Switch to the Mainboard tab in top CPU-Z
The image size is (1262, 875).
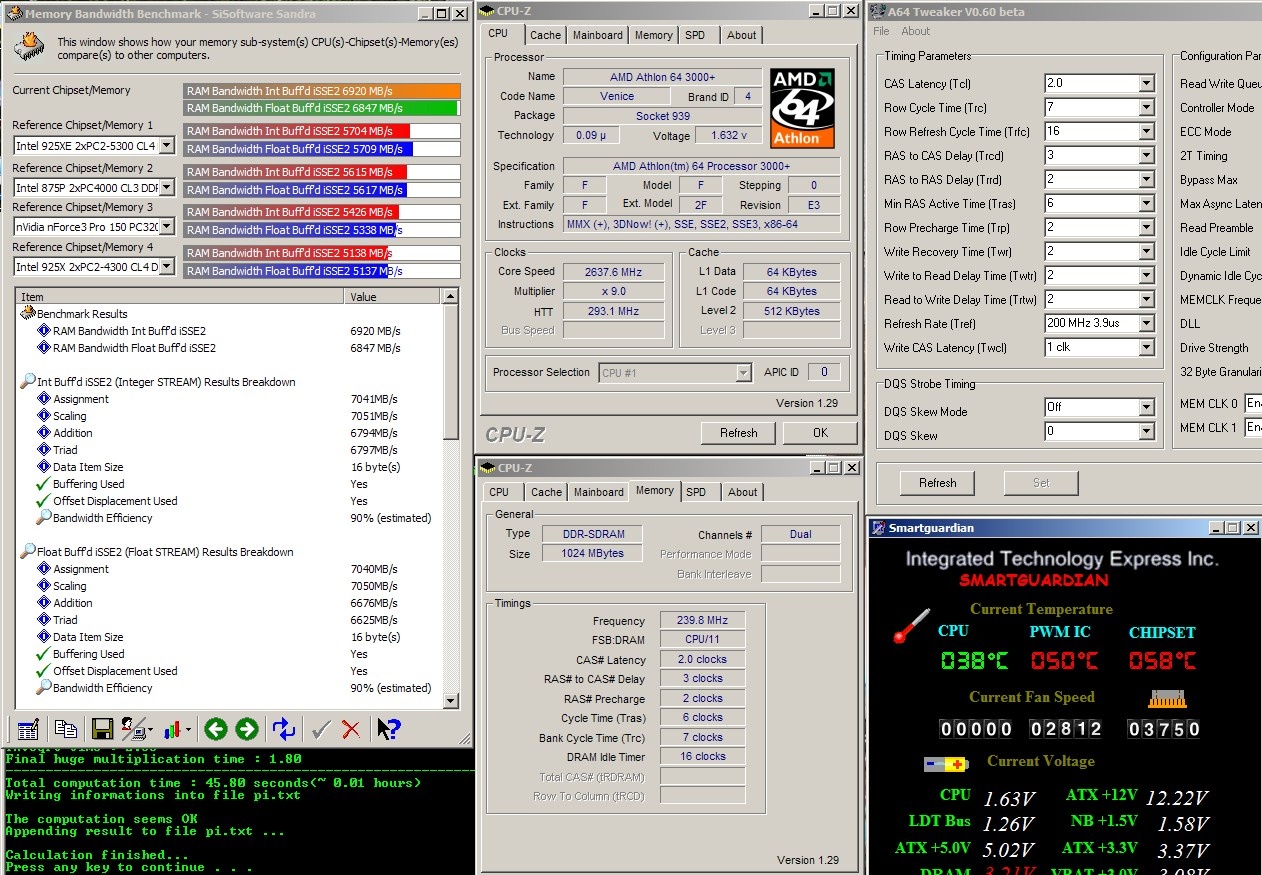597,35
